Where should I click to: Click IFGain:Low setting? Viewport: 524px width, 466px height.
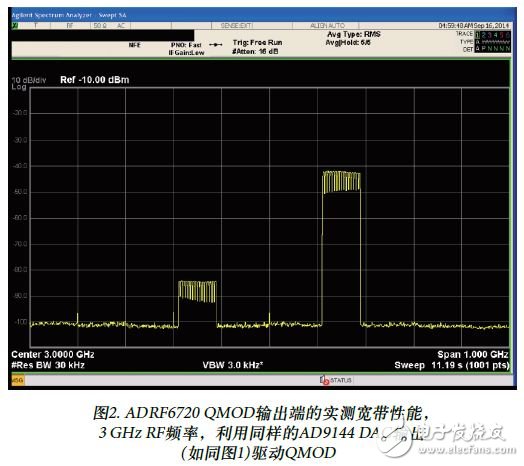[186, 53]
